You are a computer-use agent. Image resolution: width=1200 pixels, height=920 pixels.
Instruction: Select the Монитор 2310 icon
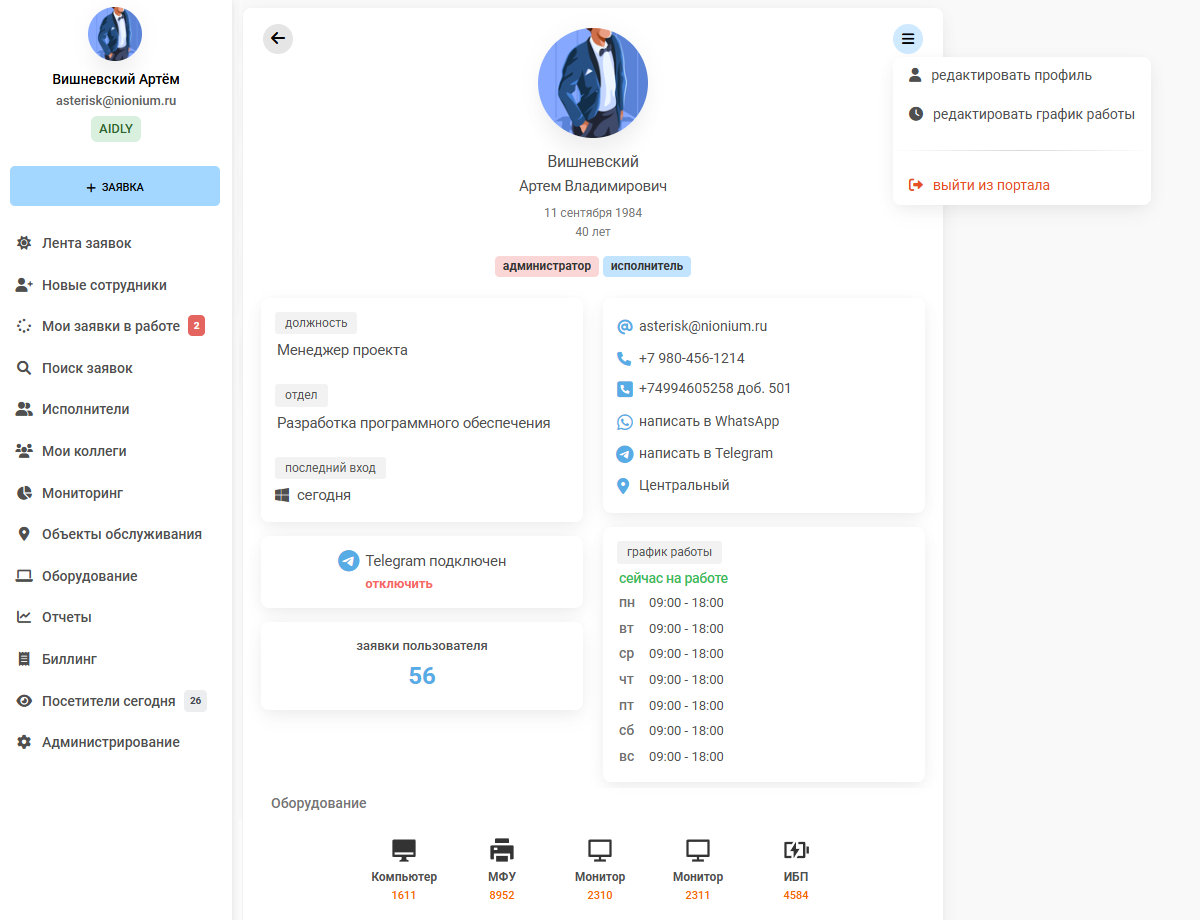(600, 851)
